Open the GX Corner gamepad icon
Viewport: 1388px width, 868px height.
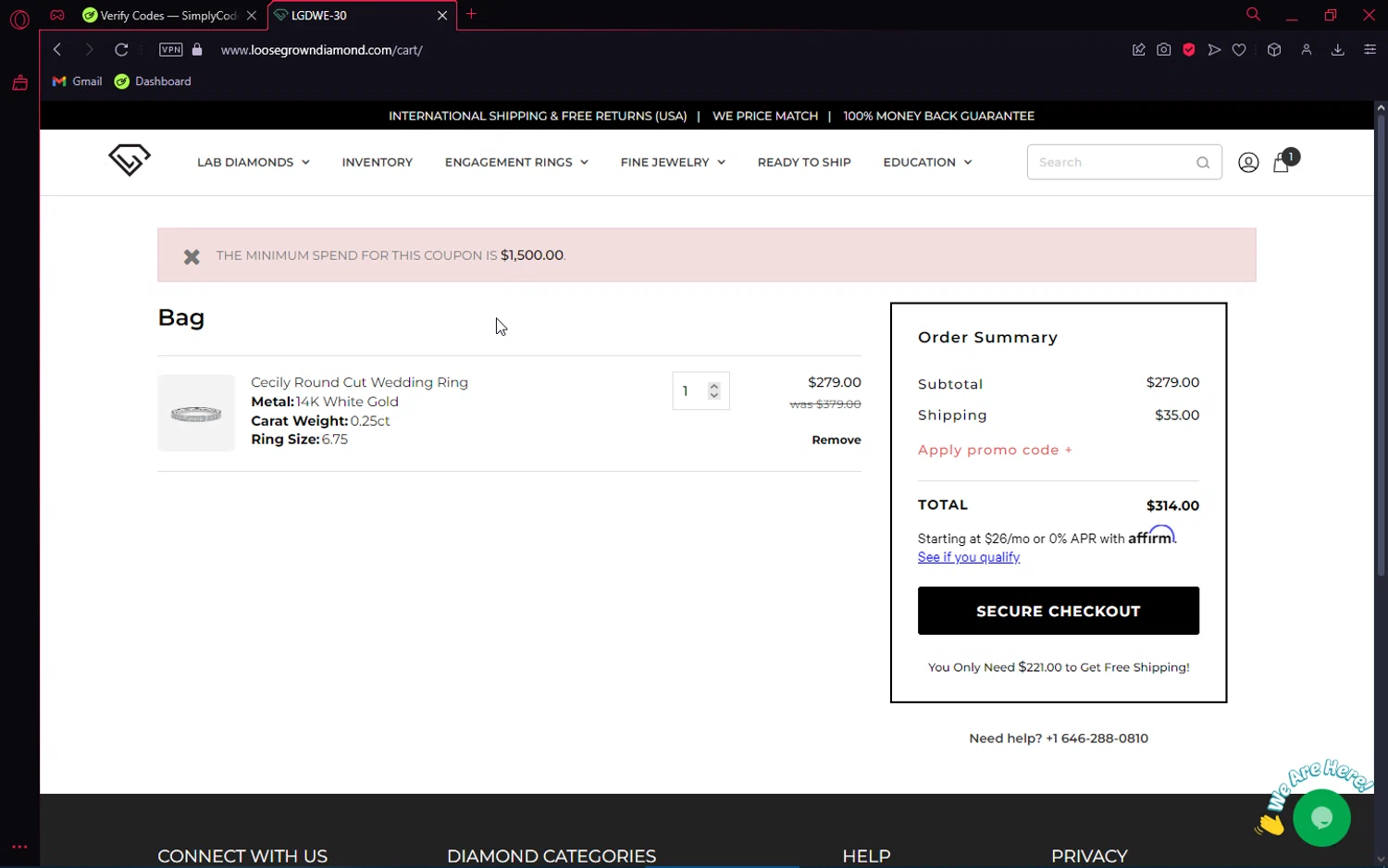[x=57, y=15]
